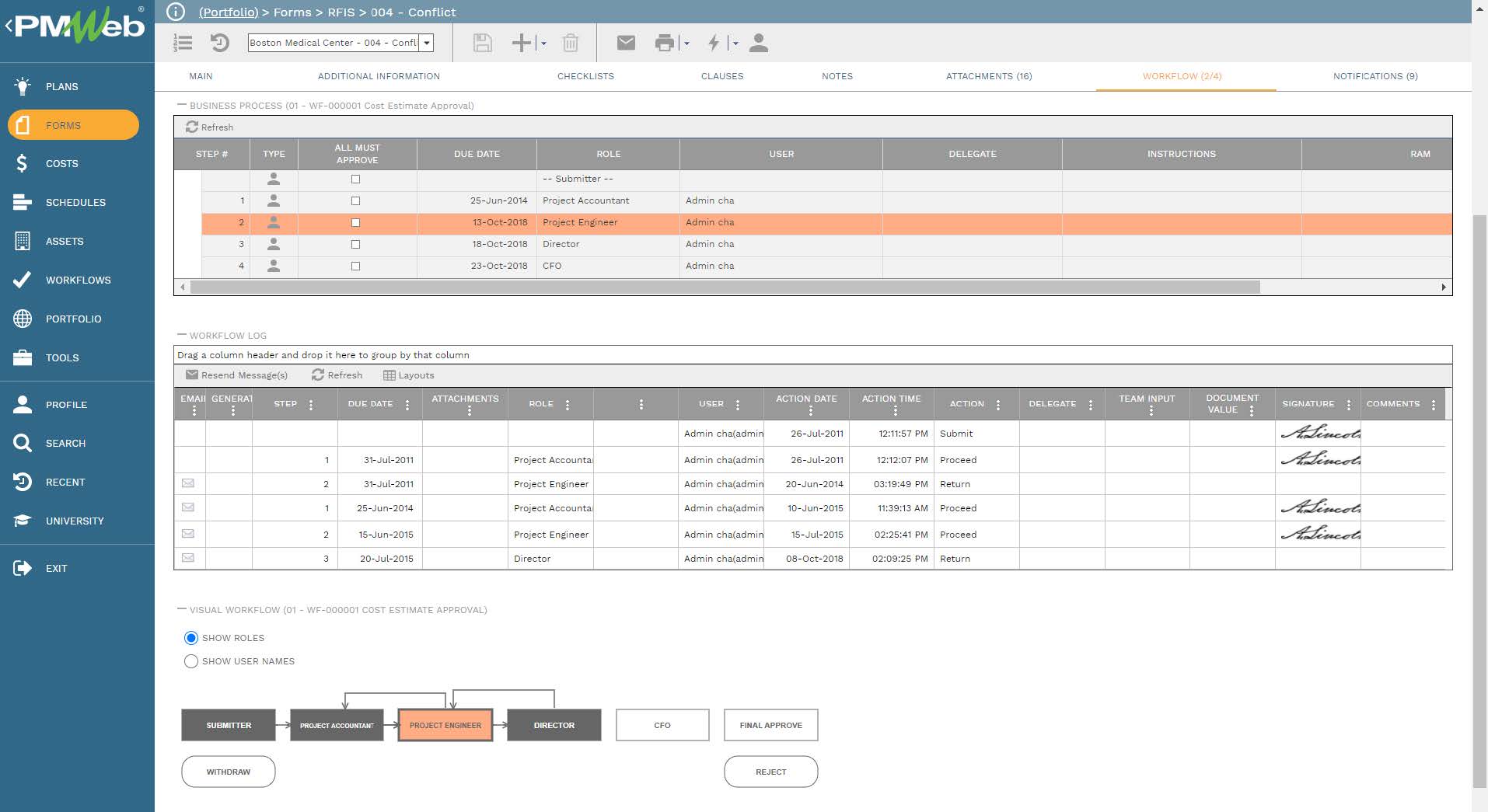This screenshot has height=812, width=1488.
Task: Switch to the Attachments (16) tab
Action: coord(988,76)
